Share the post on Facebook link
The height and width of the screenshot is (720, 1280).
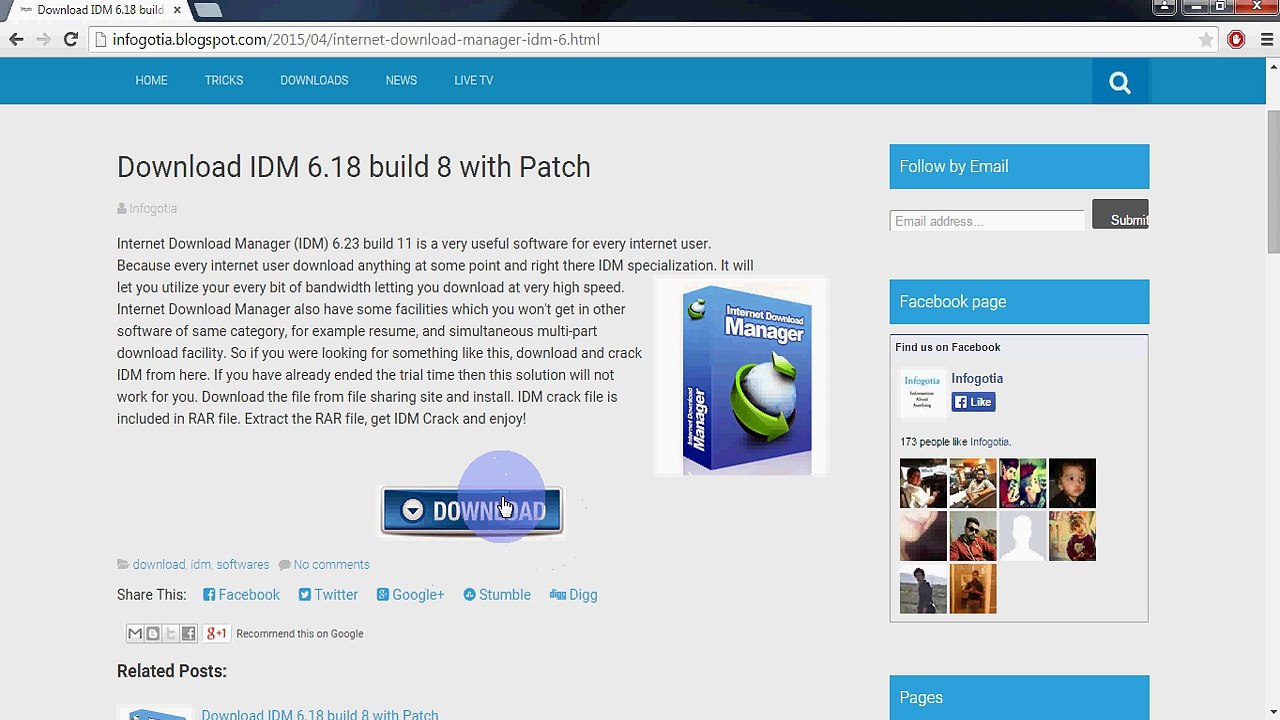[x=241, y=594]
